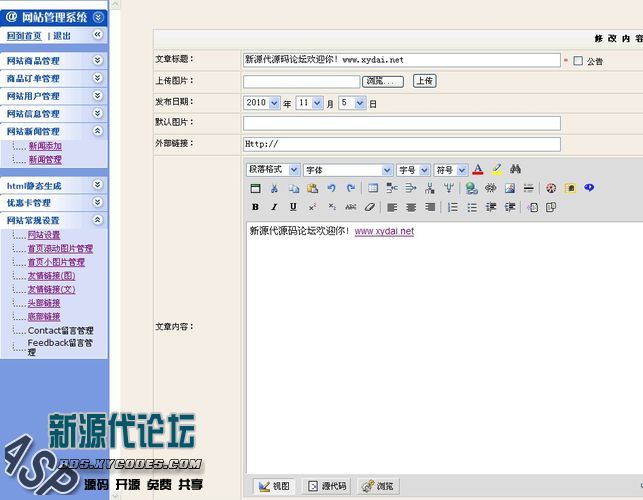Insert an image using picture icon
The height and width of the screenshot is (500, 643).
[x=510, y=188]
